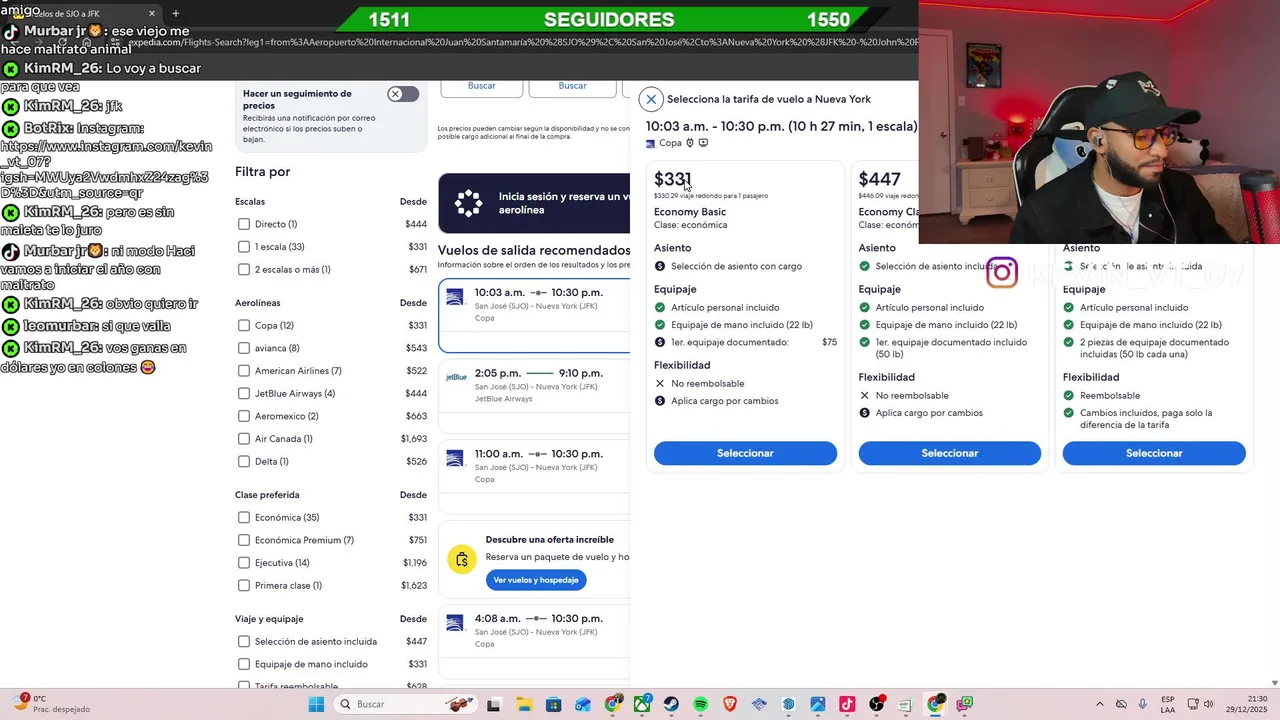This screenshot has width=1280, height=720.
Task: Click the volume speaker tray icon
Action: [x=1208, y=704]
